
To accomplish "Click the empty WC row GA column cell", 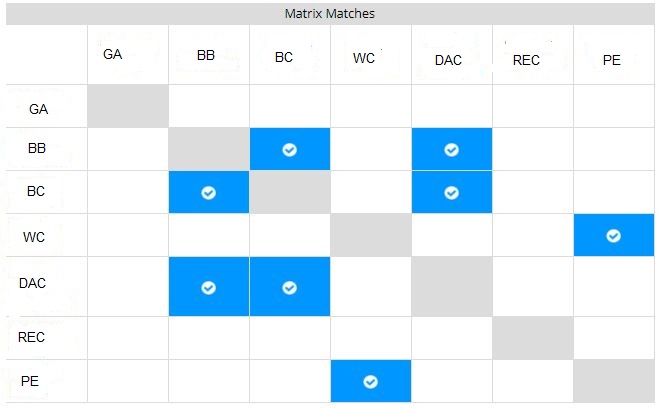I will 127,235.
